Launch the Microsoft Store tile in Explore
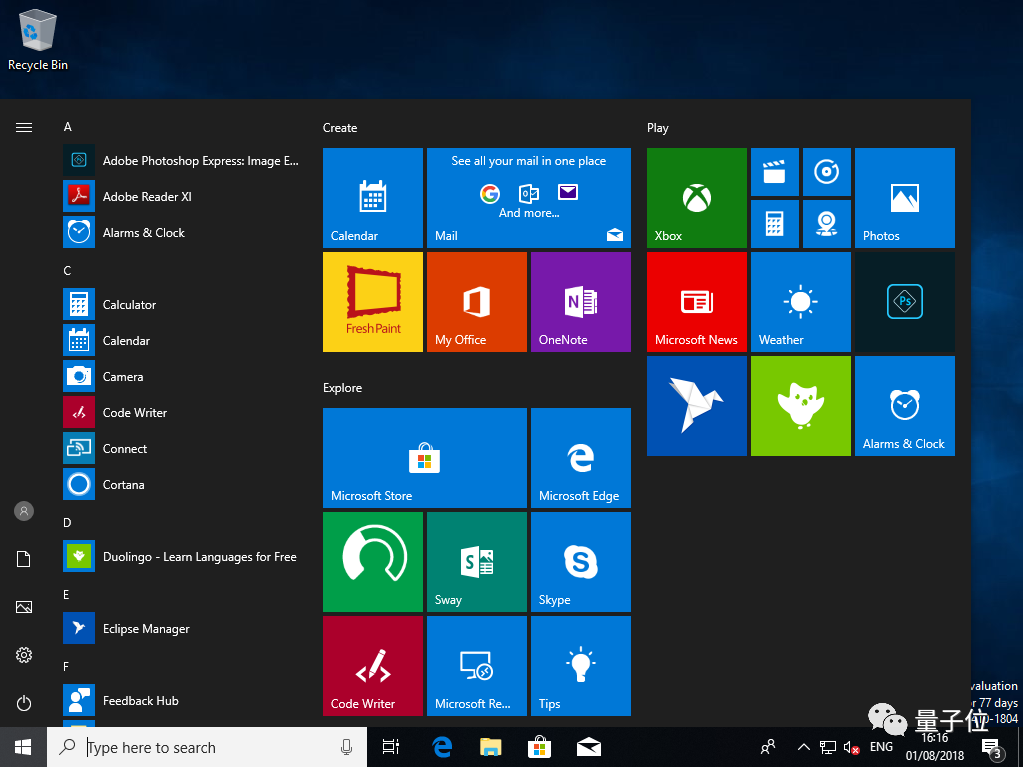Viewport: 1023px width, 767px height. tap(424, 458)
